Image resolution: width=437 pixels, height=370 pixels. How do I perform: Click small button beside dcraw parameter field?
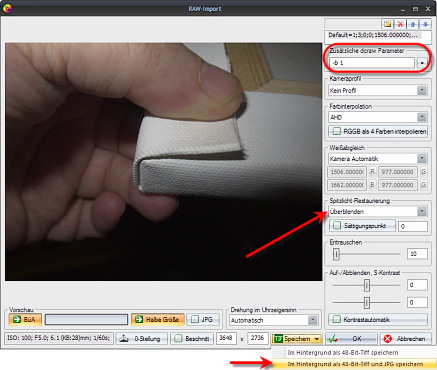coord(422,63)
